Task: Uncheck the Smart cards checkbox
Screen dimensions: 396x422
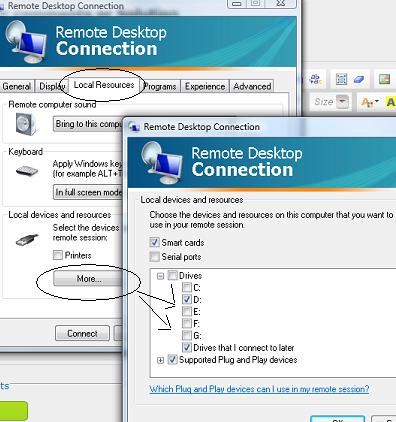Action: tap(154, 242)
